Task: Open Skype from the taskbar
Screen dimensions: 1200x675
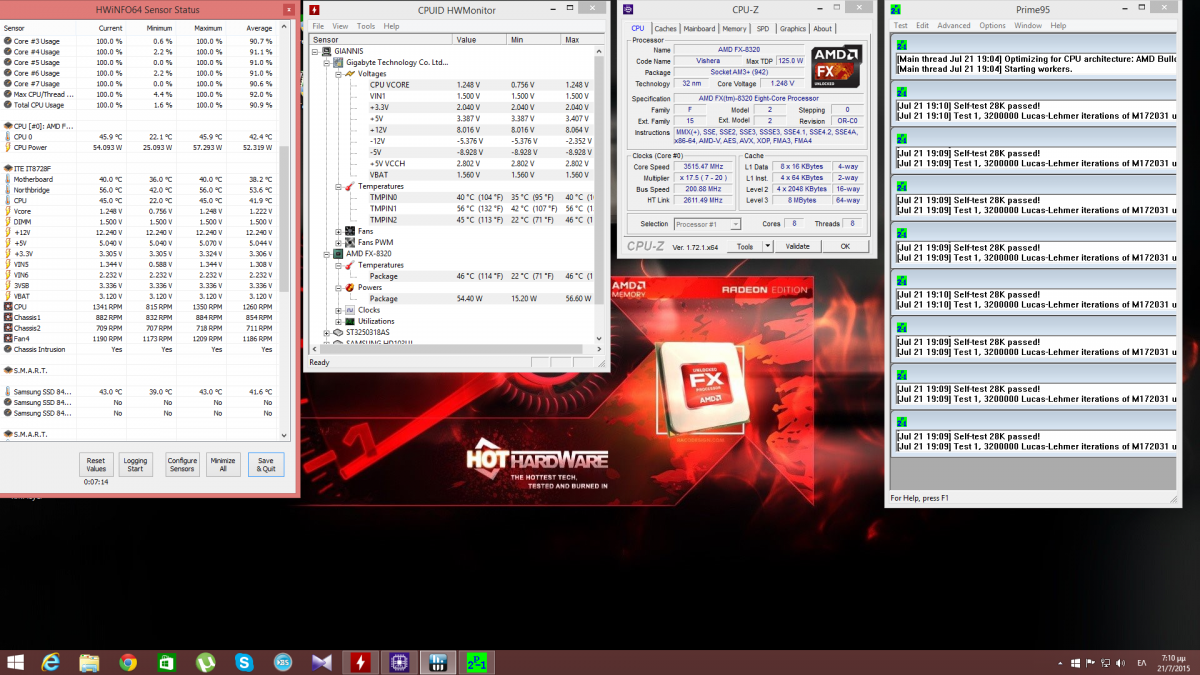Action: pyautogui.click(x=244, y=661)
